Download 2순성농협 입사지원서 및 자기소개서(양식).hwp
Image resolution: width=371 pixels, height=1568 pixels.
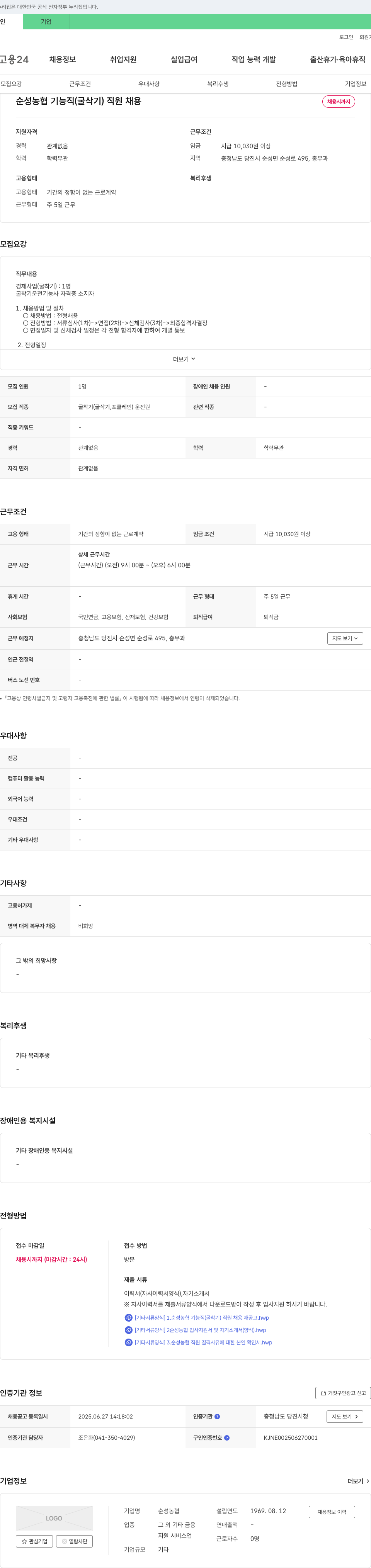pos(201,1330)
